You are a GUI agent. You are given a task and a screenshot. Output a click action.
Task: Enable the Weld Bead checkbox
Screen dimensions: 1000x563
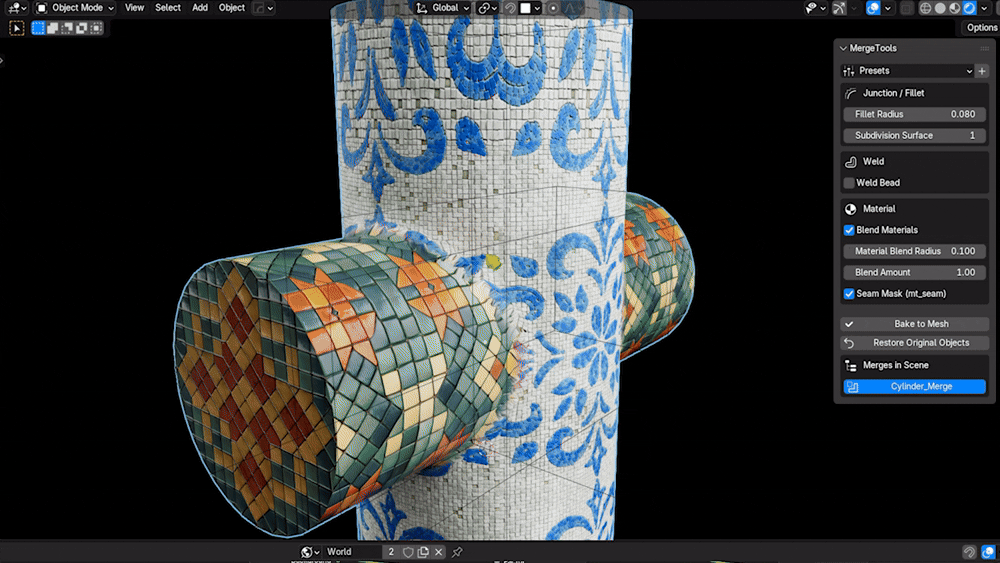(x=849, y=183)
